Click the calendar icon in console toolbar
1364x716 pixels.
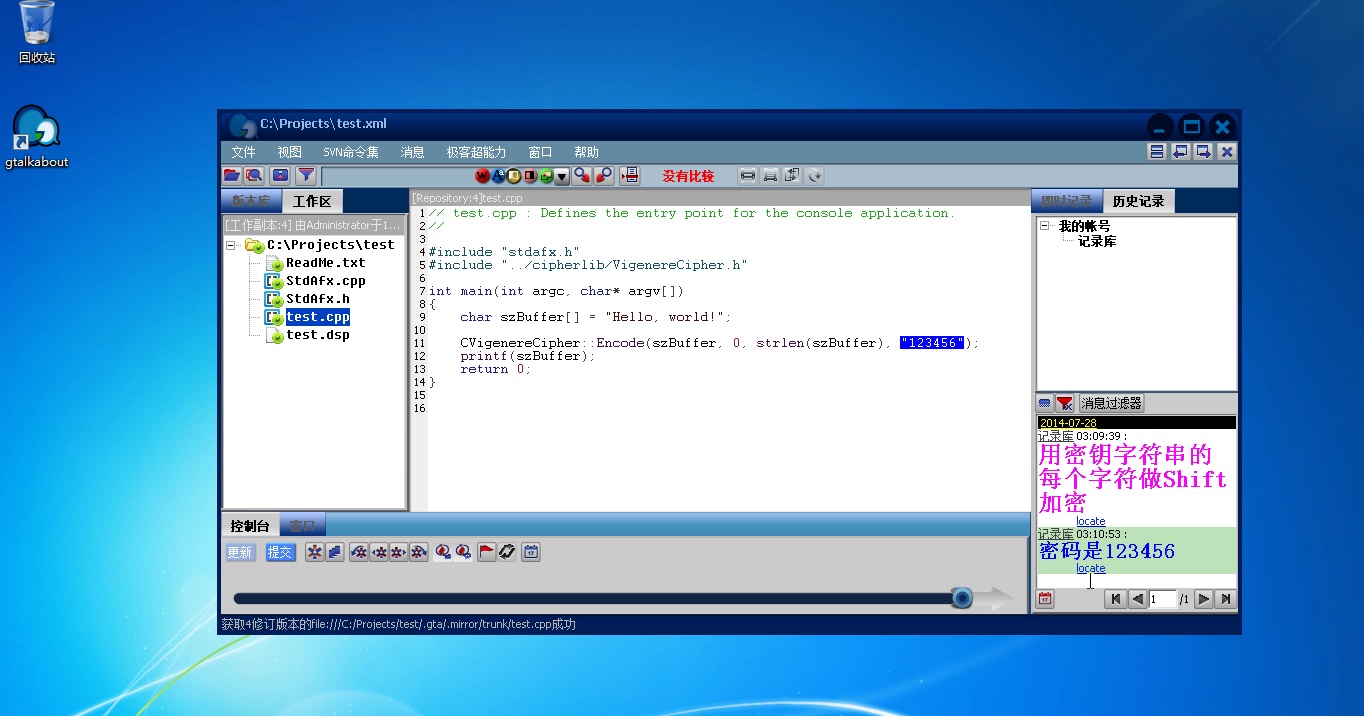(531, 552)
